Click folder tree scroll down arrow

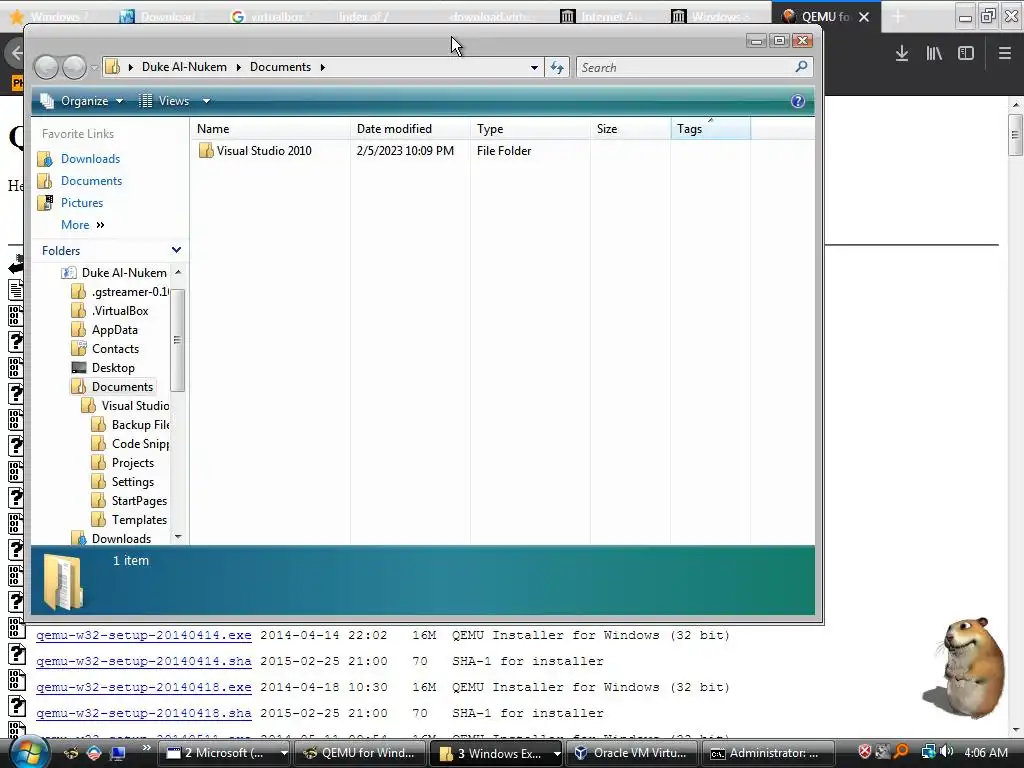click(178, 537)
